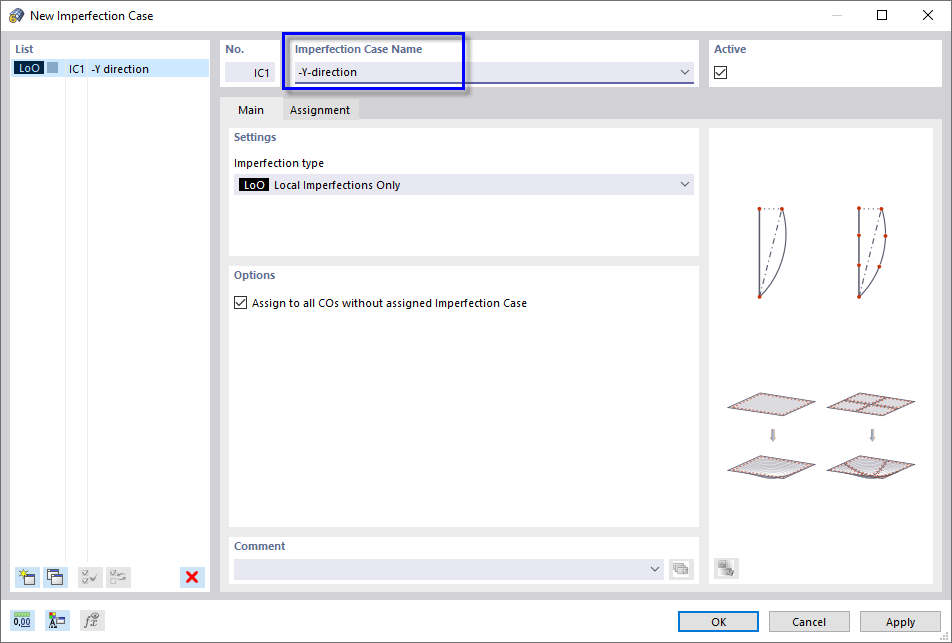
Task: Click the graphic settings icon below diagrams
Action: click(725, 567)
